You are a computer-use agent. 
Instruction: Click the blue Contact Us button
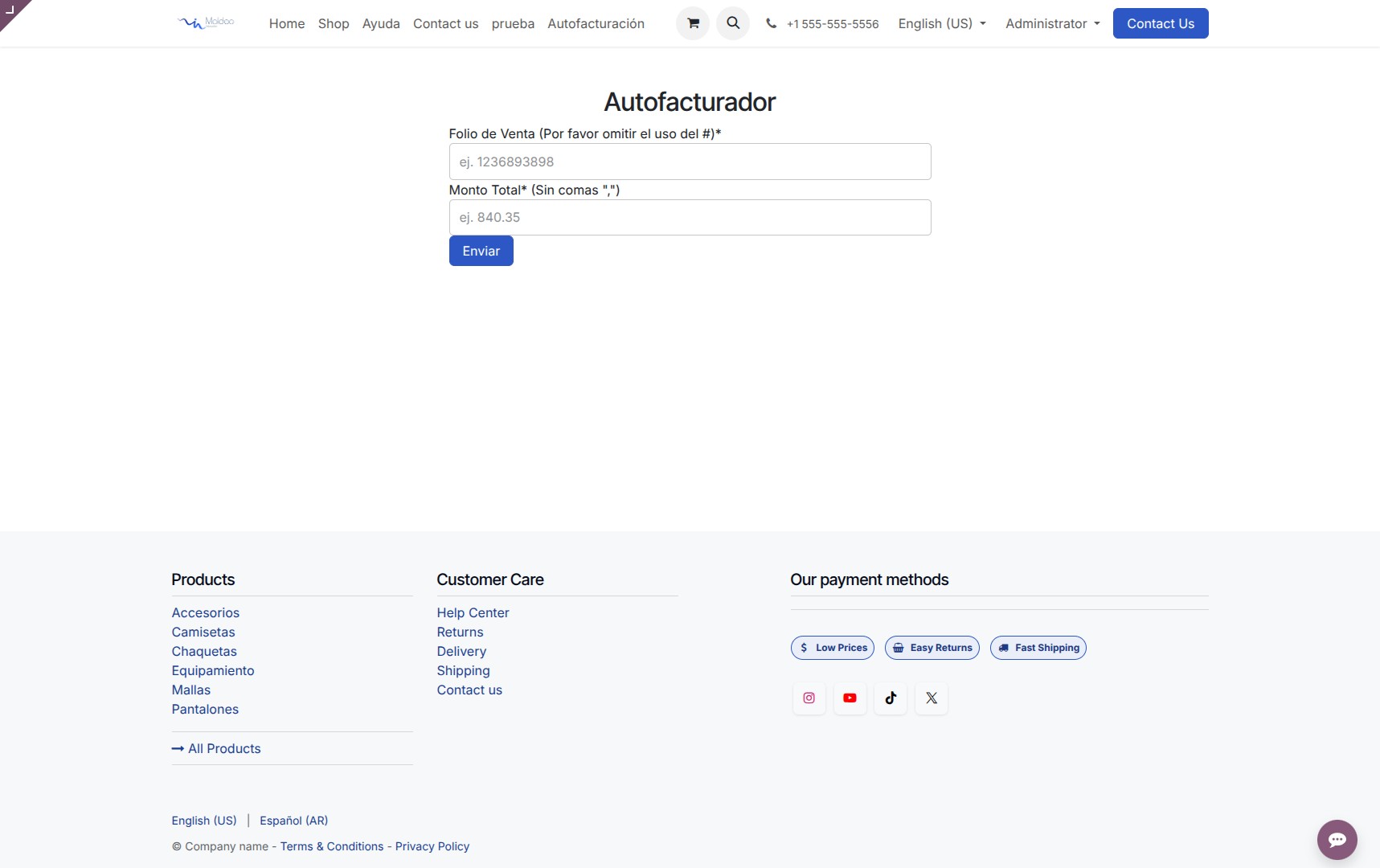coord(1161,23)
